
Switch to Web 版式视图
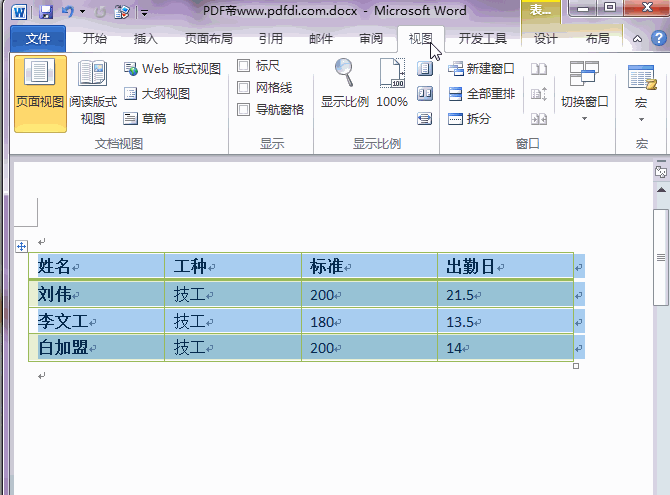pyautogui.click(x=172, y=68)
